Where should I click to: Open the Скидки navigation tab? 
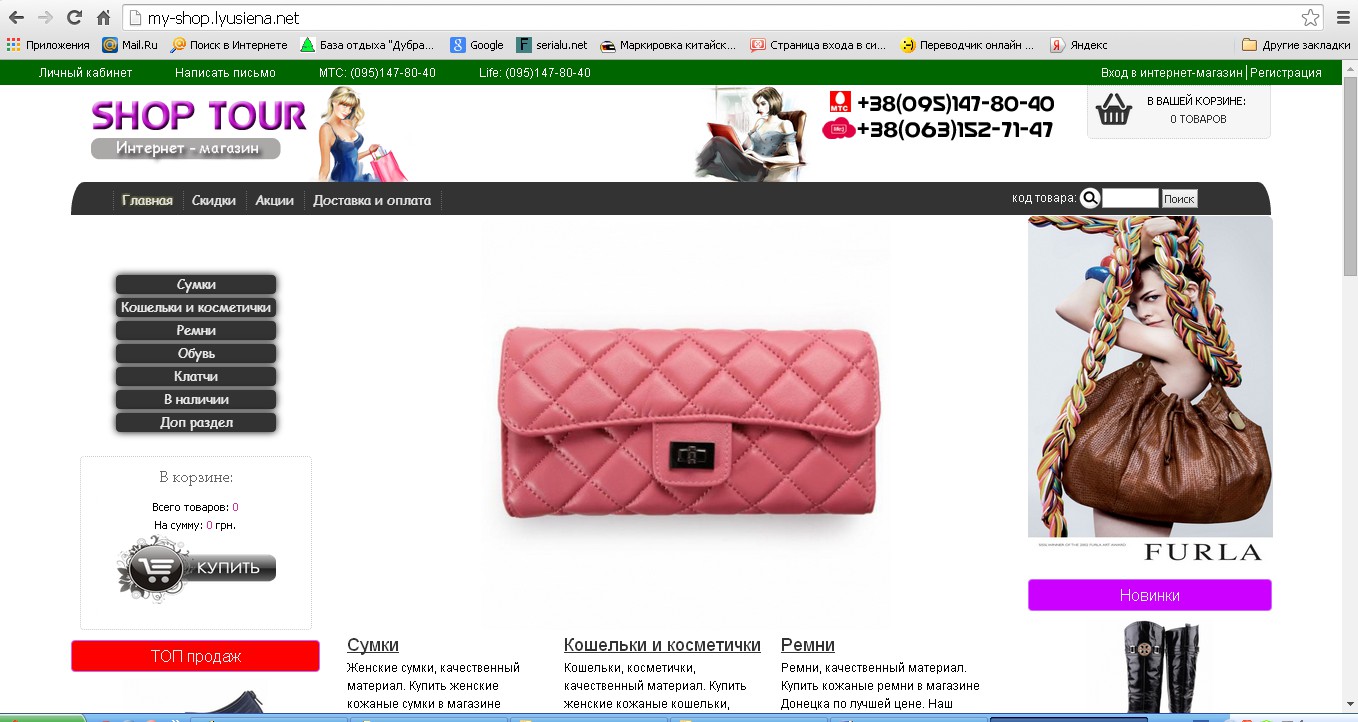tap(214, 200)
